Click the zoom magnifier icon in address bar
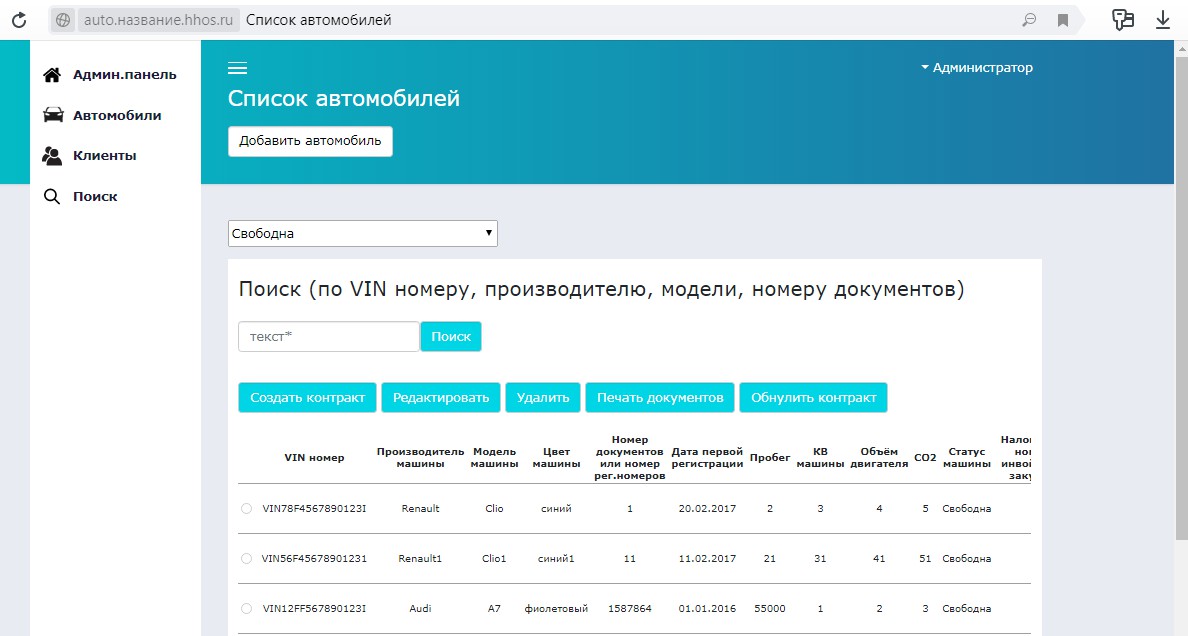1188x636 pixels. click(x=1028, y=20)
